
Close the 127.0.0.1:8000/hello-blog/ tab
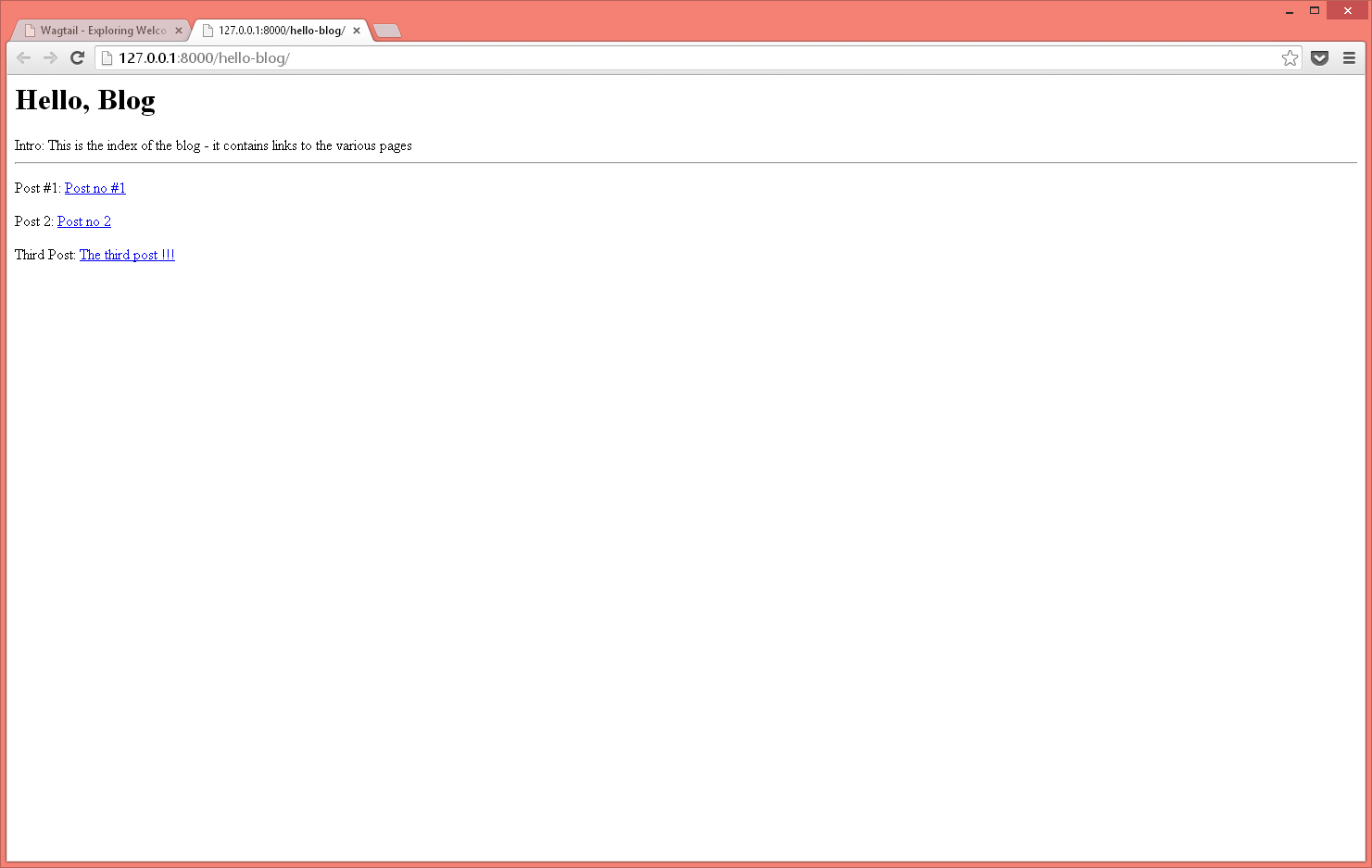tap(357, 31)
